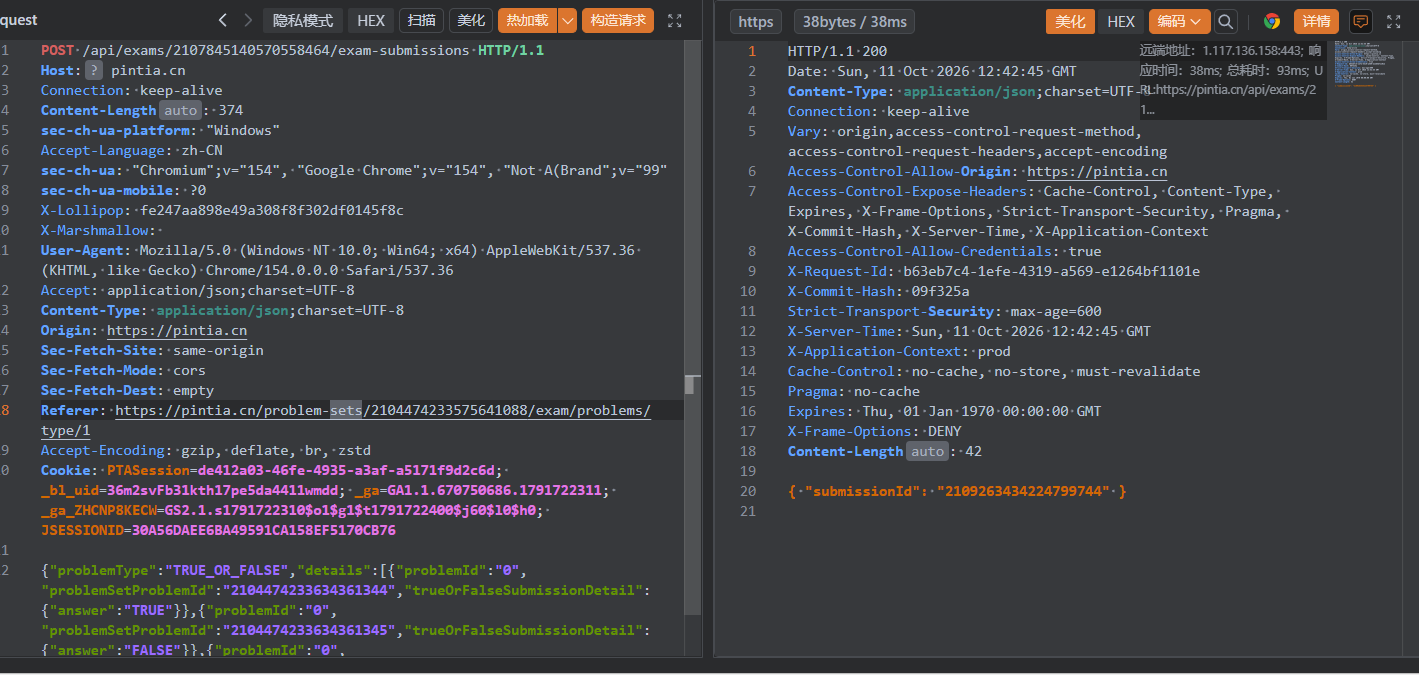The image size is (1419, 675).
Task: Open the 详情 details button
Action: pyautogui.click(x=1316, y=21)
